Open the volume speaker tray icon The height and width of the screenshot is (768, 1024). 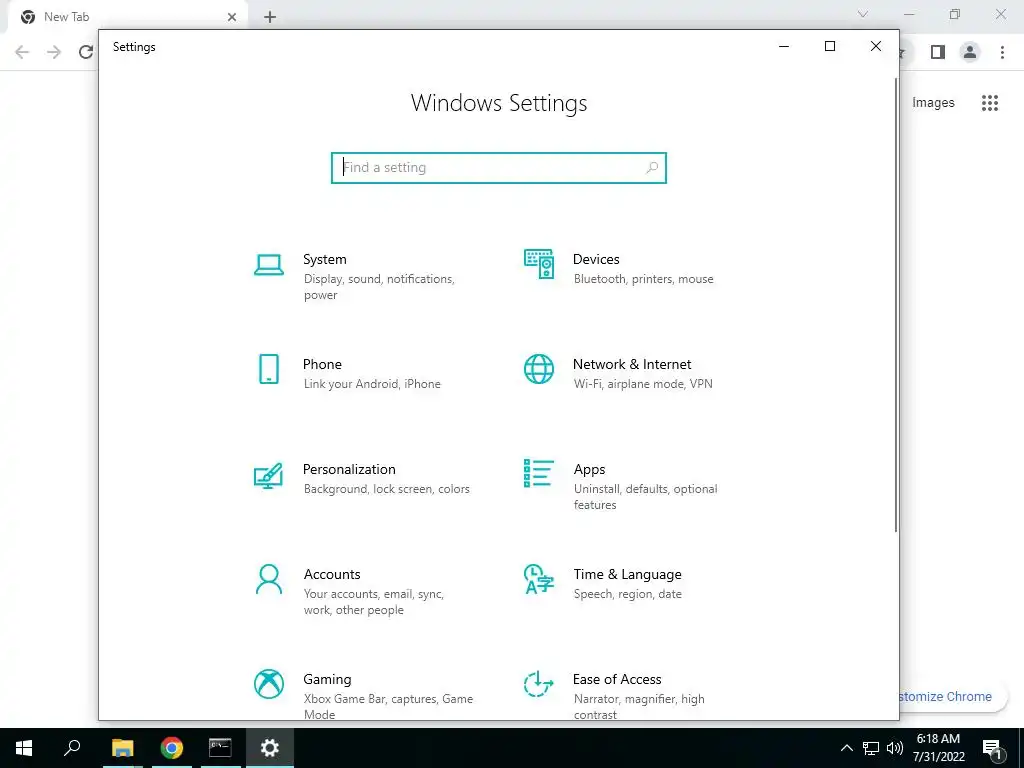[x=895, y=748]
